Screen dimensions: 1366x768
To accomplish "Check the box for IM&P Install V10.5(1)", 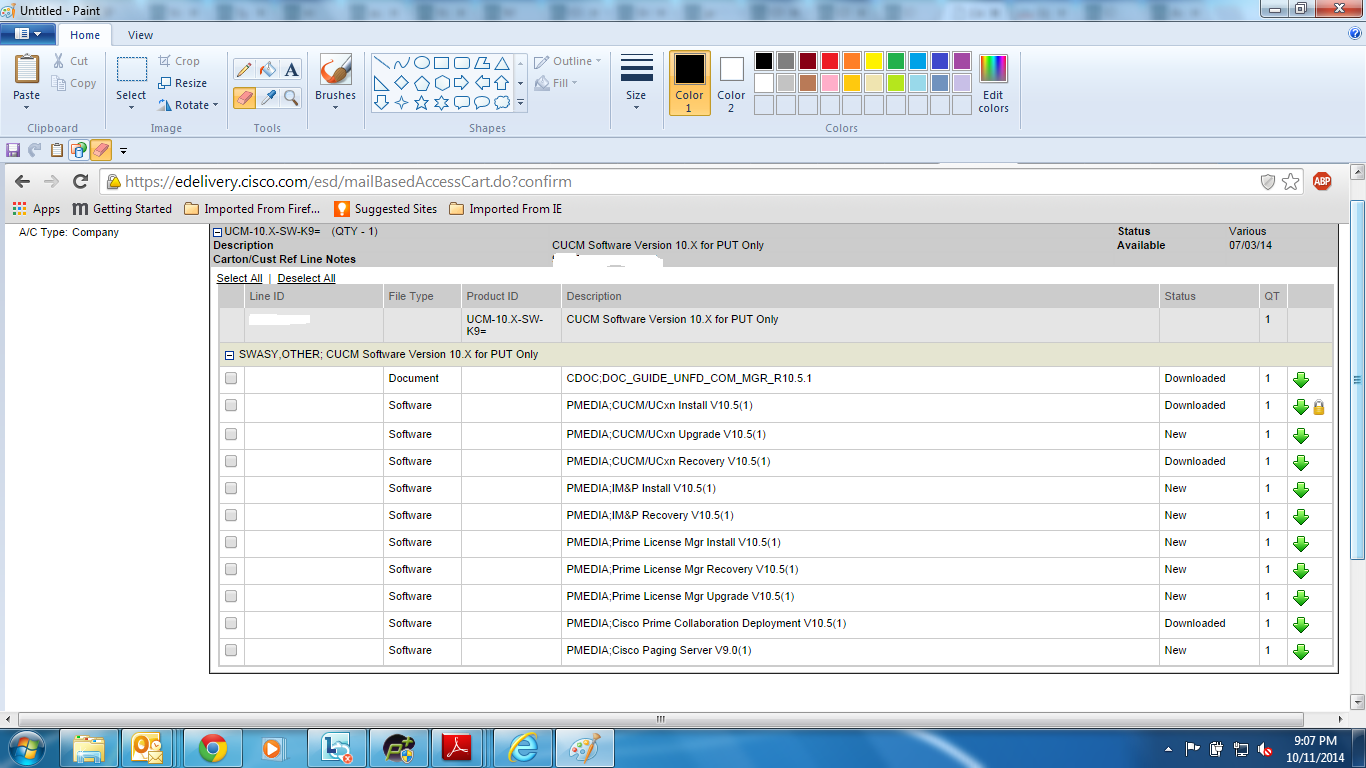I will 231,488.
